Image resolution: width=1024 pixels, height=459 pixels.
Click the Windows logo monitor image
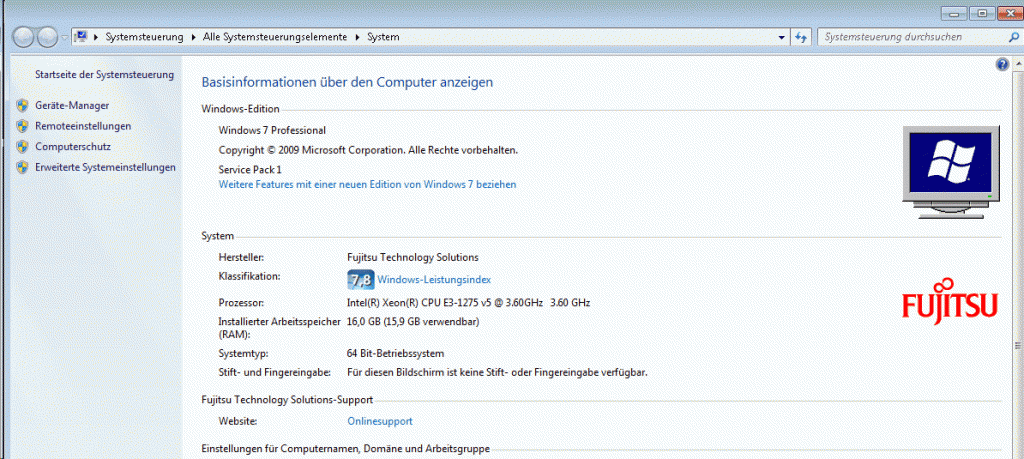coord(951,172)
